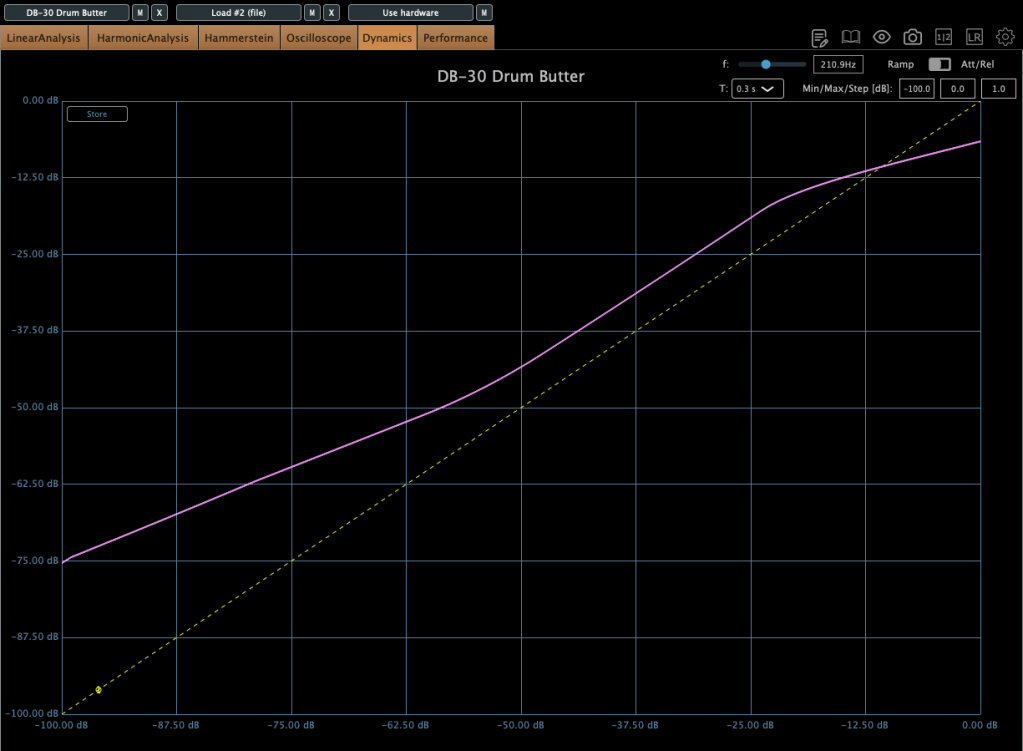Open the Load #2 (file) selector

pos(238,13)
